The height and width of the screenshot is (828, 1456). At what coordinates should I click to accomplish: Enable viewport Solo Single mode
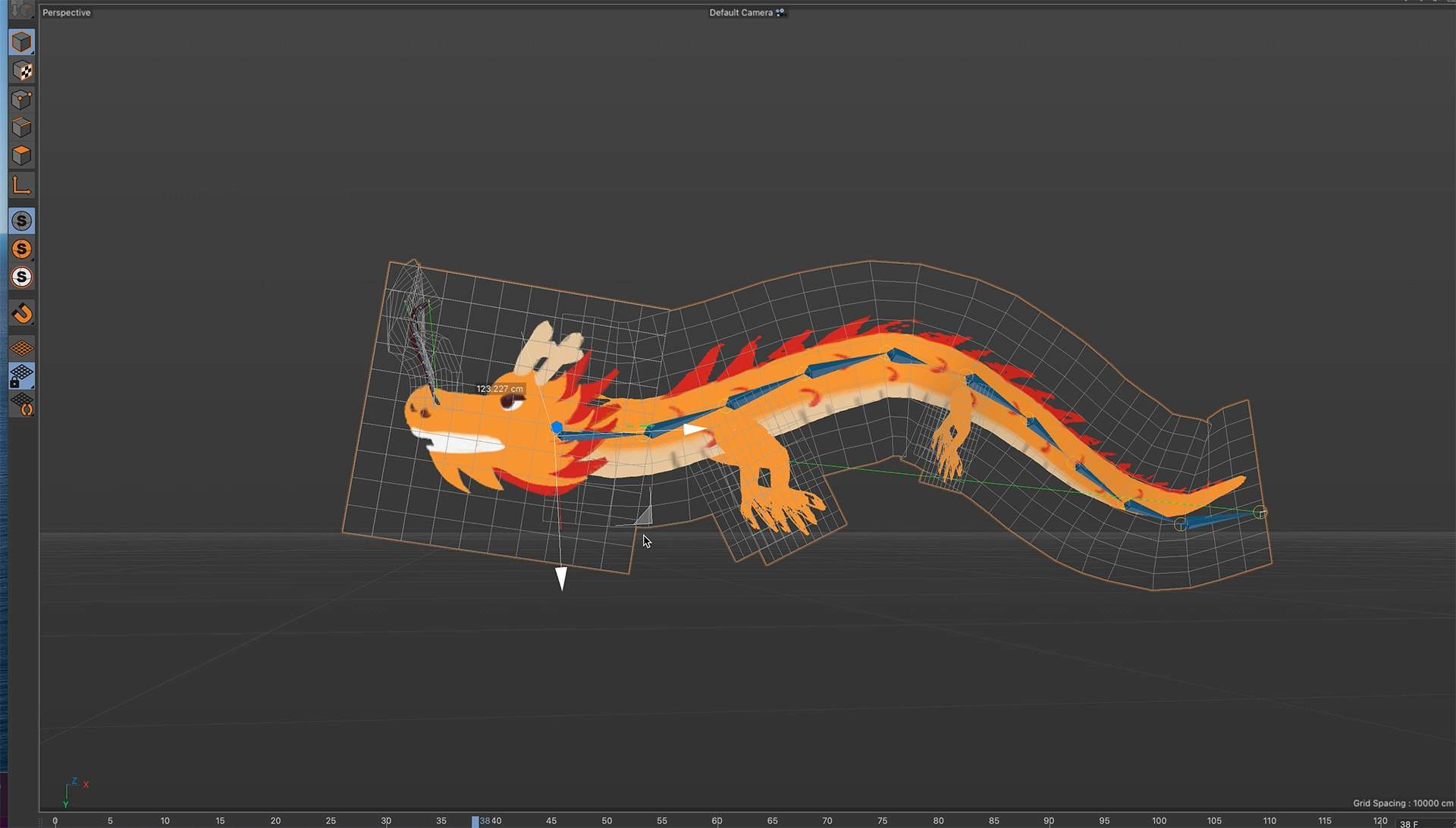coord(21,249)
